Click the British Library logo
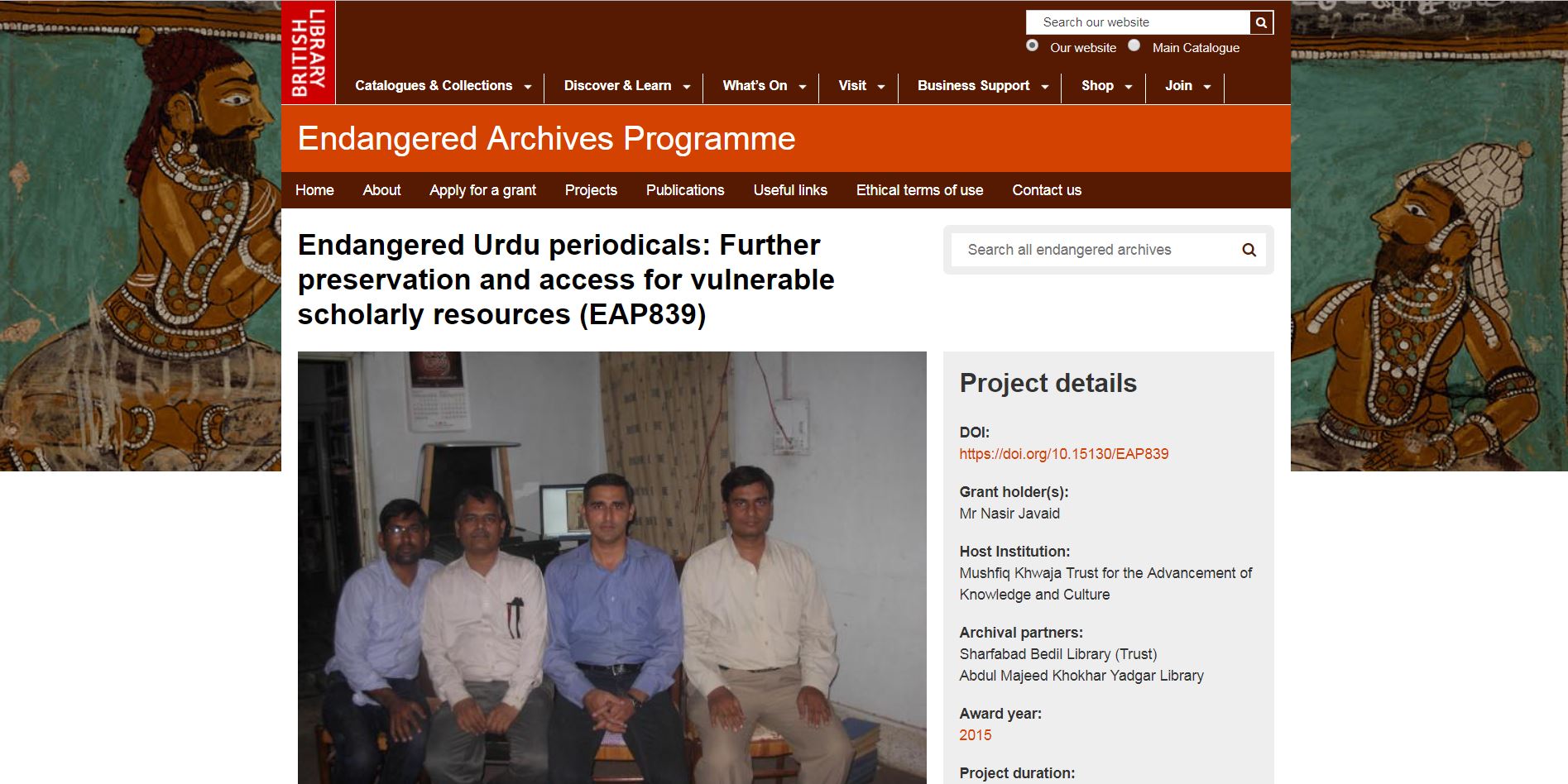The image size is (1568, 784). (x=309, y=52)
